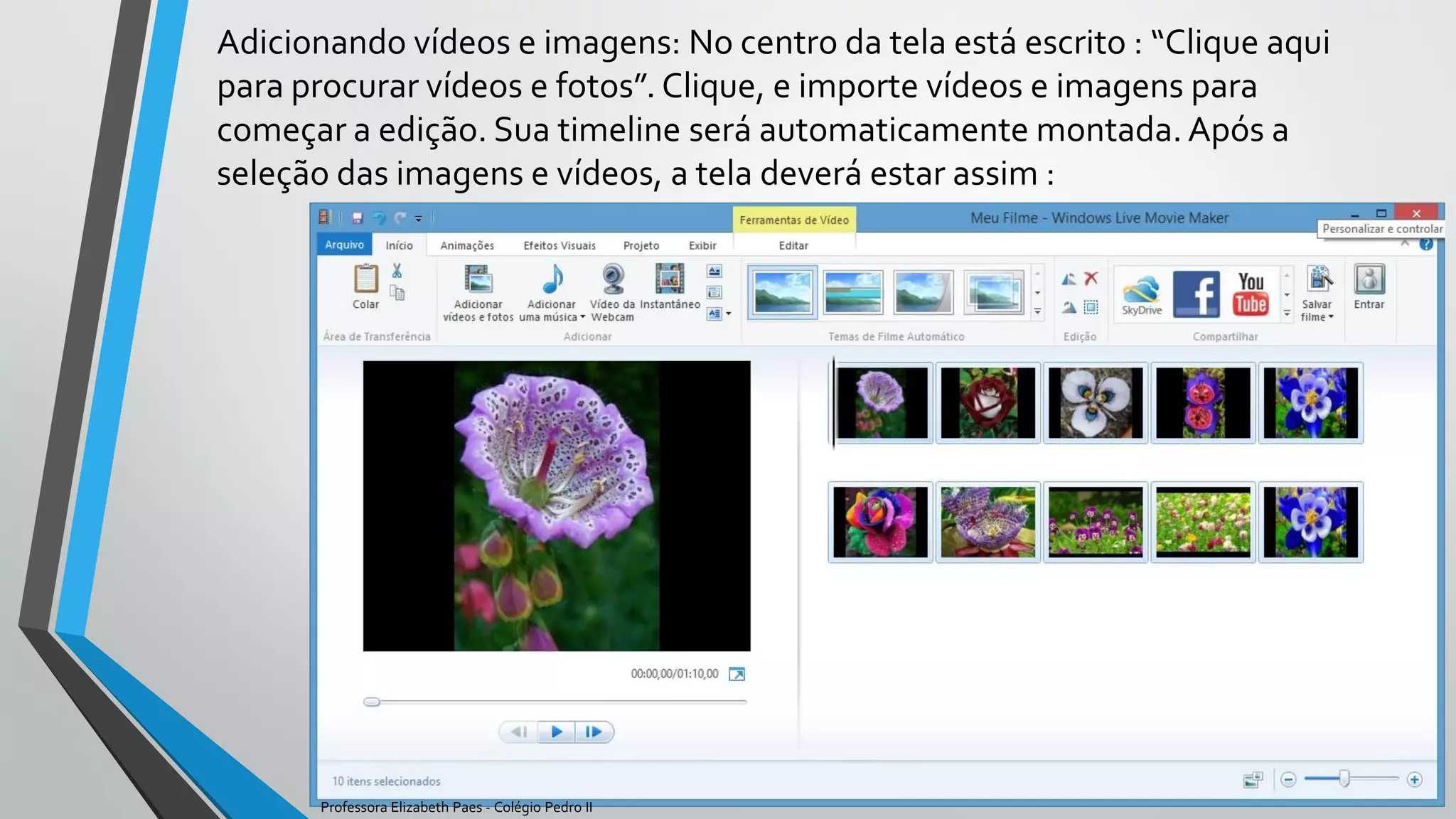Open the Movie Maker app icon menu

coord(325,217)
